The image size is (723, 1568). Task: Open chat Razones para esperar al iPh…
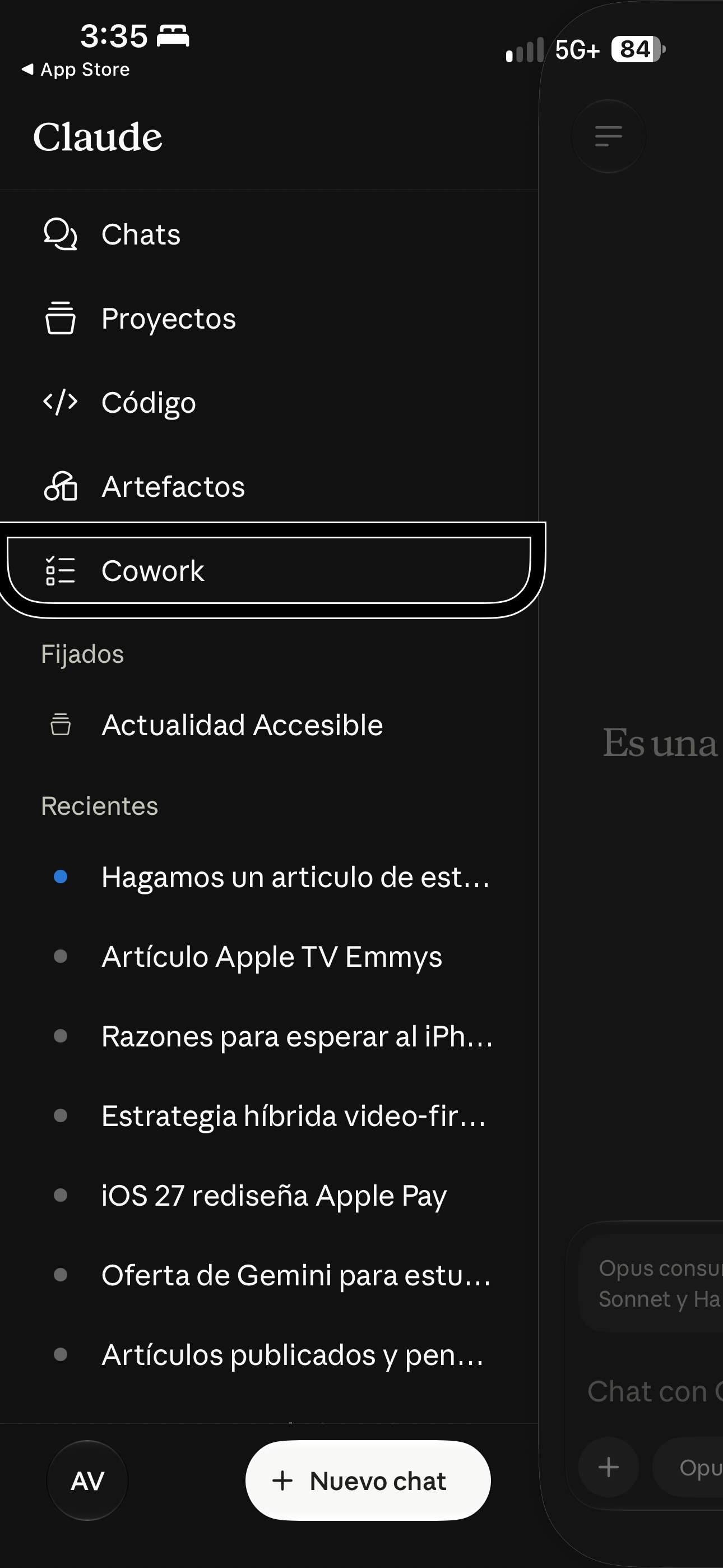coord(269,1036)
